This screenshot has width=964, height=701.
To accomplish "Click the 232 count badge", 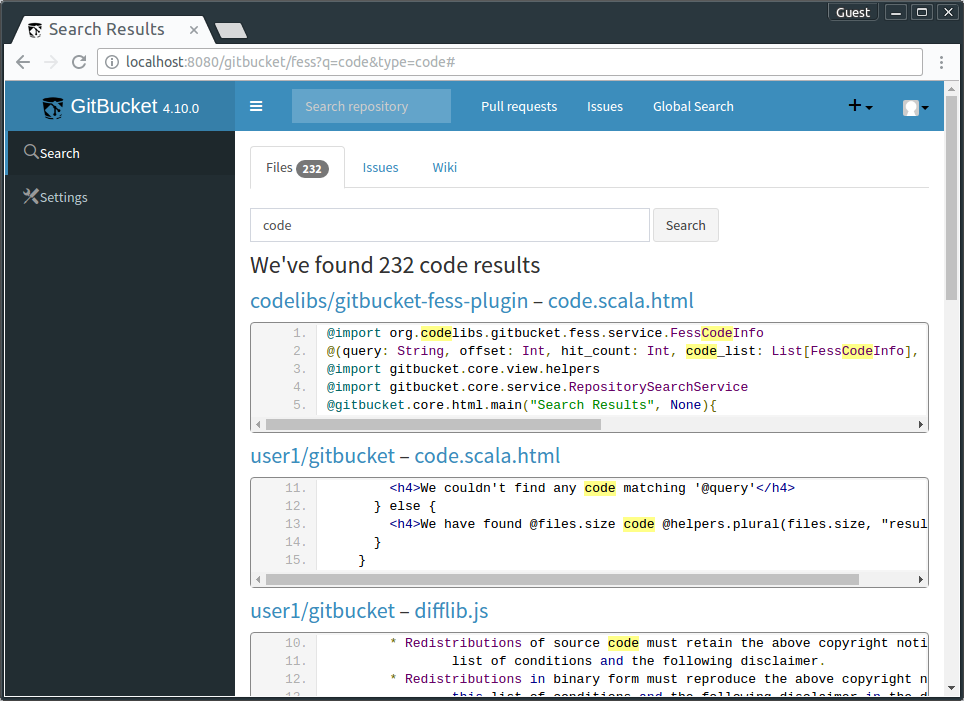I will [312, 168].
